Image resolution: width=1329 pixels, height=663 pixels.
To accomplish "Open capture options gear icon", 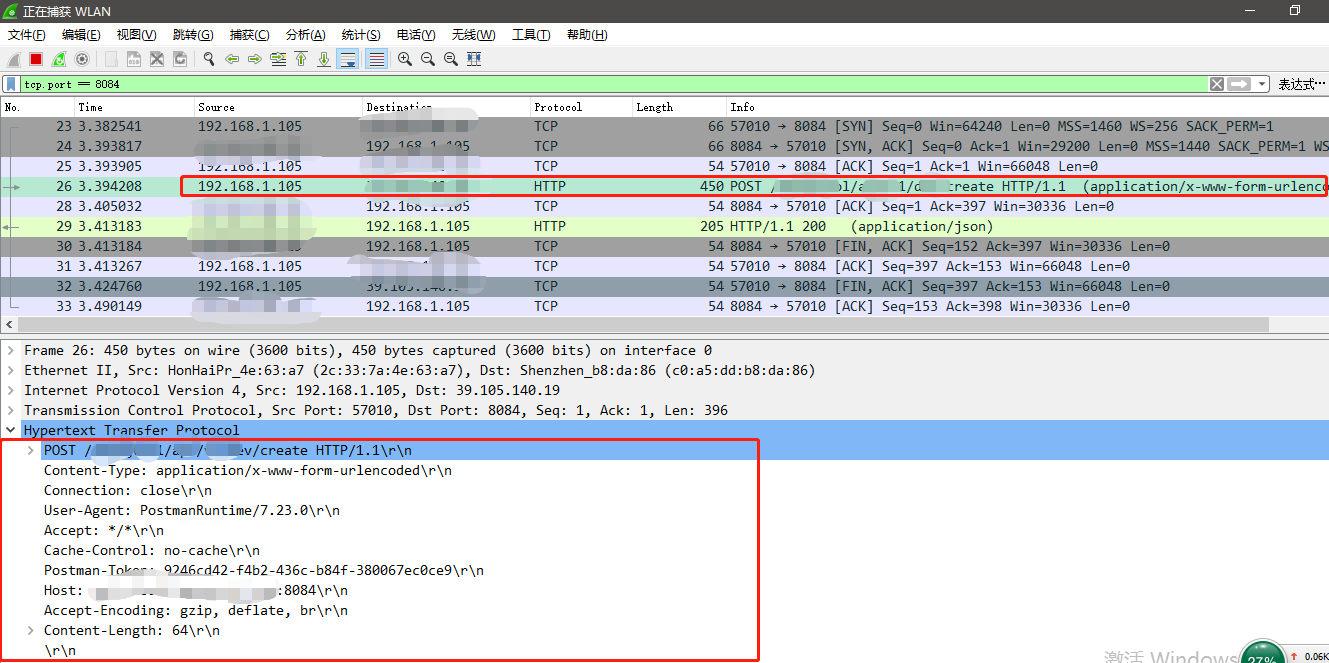I will (82, 59).
